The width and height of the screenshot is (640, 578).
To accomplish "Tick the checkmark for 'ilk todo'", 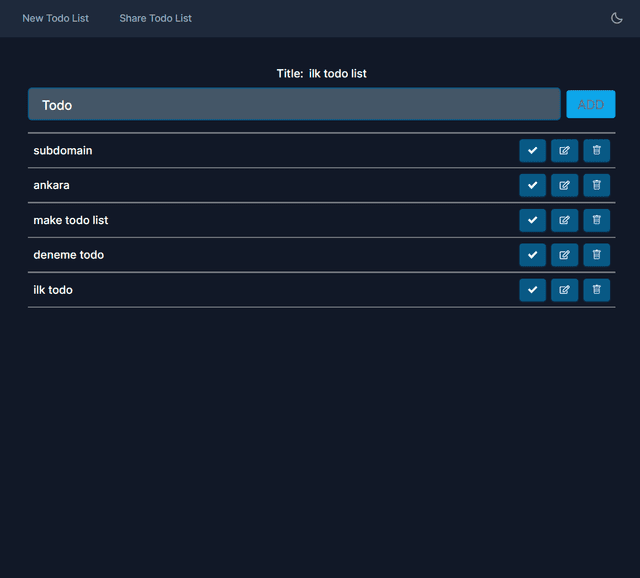I will 532,290.
